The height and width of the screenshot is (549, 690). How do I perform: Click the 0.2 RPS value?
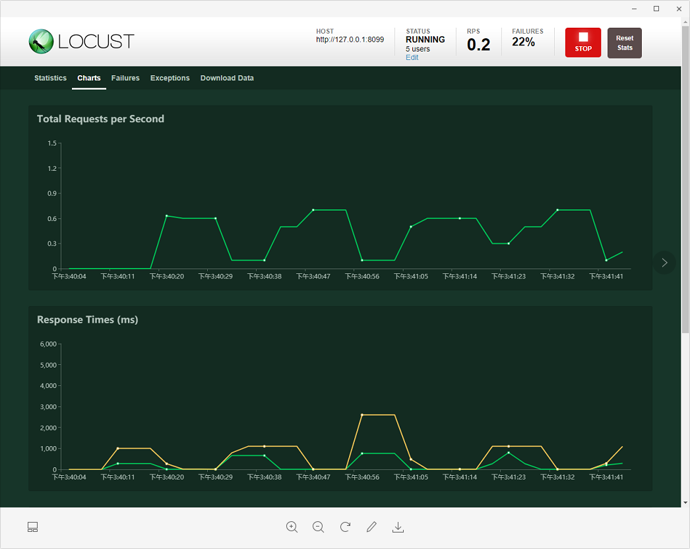point(478,45)
